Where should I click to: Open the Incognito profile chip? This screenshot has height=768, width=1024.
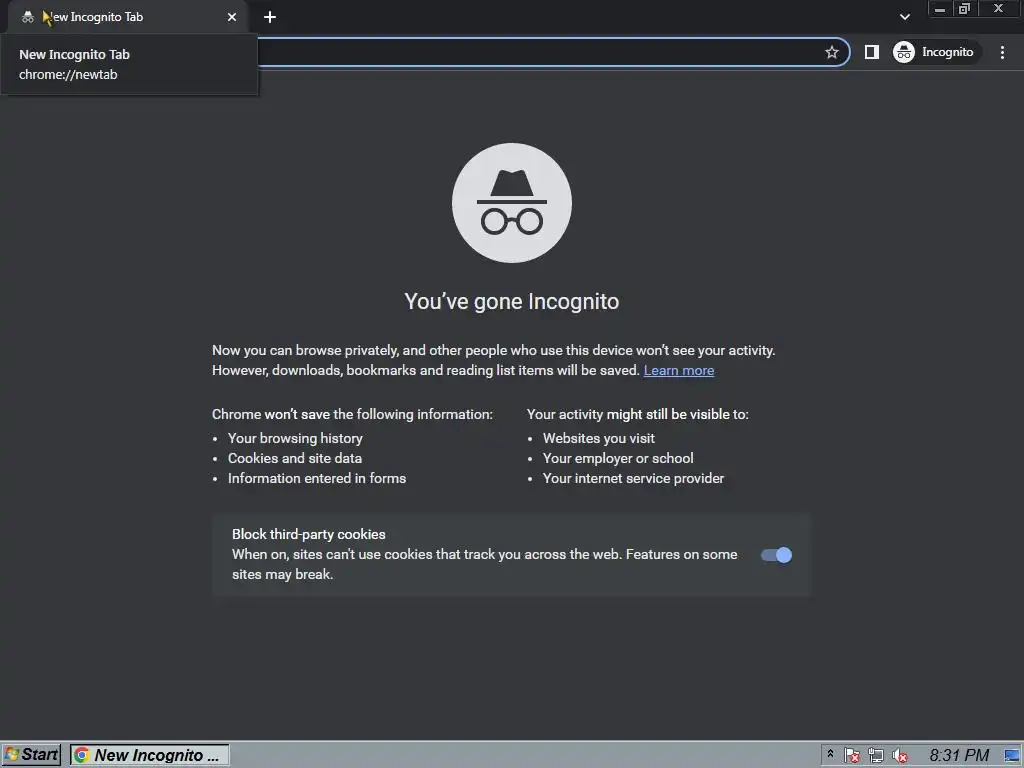(x=936, y=52)
